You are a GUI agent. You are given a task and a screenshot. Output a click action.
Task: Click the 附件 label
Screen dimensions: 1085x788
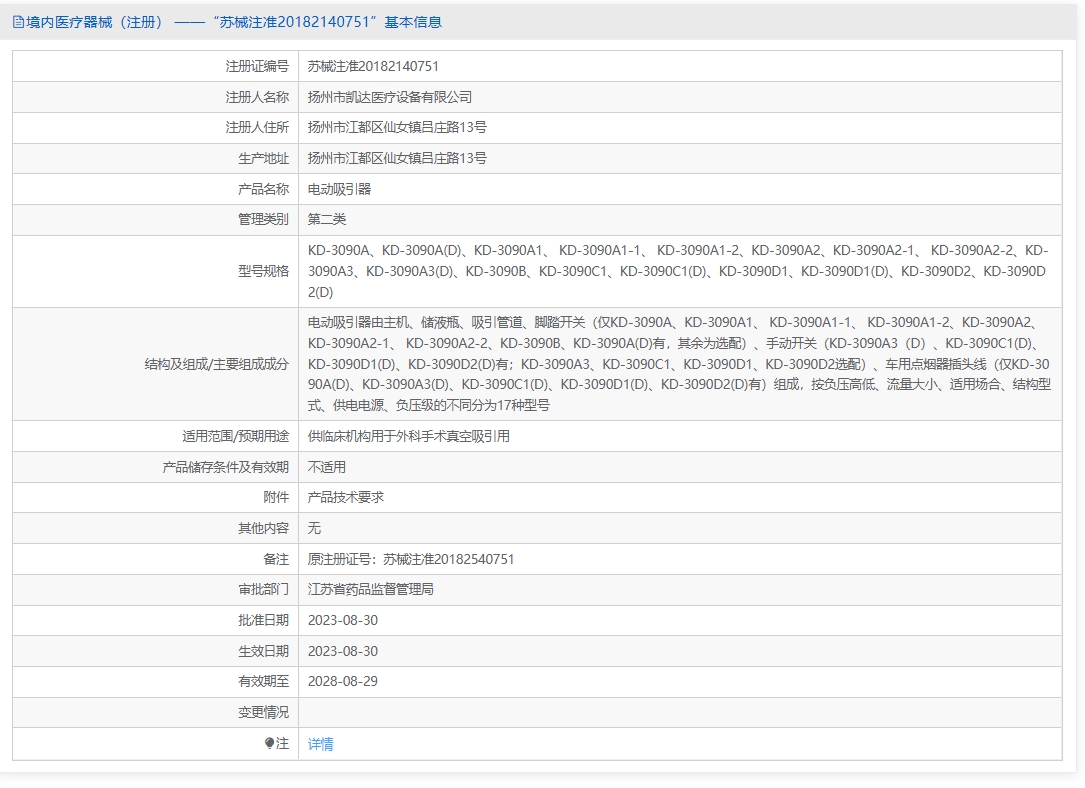point(275,497)
